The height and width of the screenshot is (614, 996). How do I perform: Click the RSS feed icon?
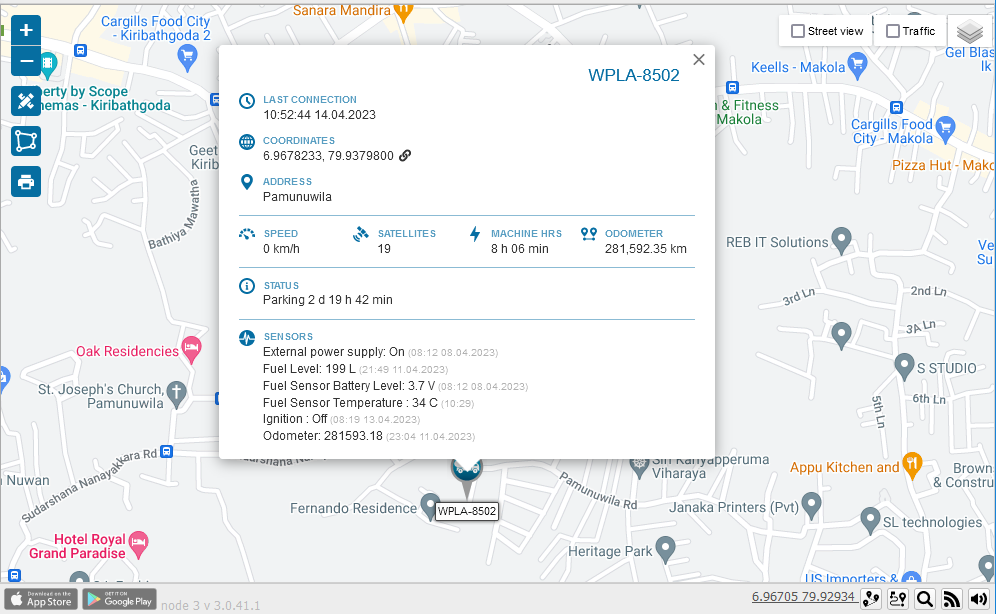pyautogui.click(x=952, y=598)
